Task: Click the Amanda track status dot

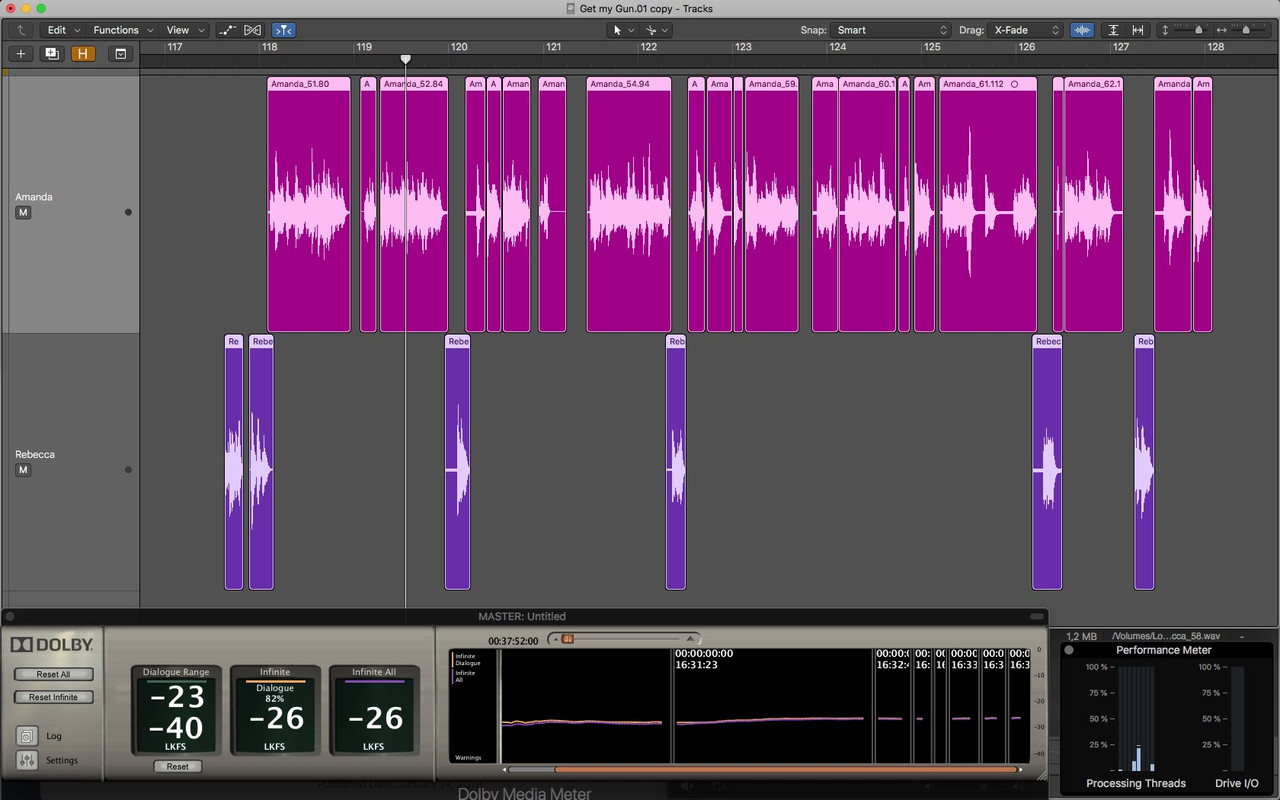Action: point(128,212)
